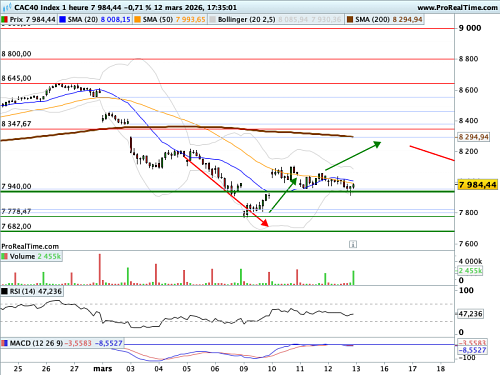Click the 7 800 price axis label
Viewport: 500px width, 375px height.
coord(468,212)
